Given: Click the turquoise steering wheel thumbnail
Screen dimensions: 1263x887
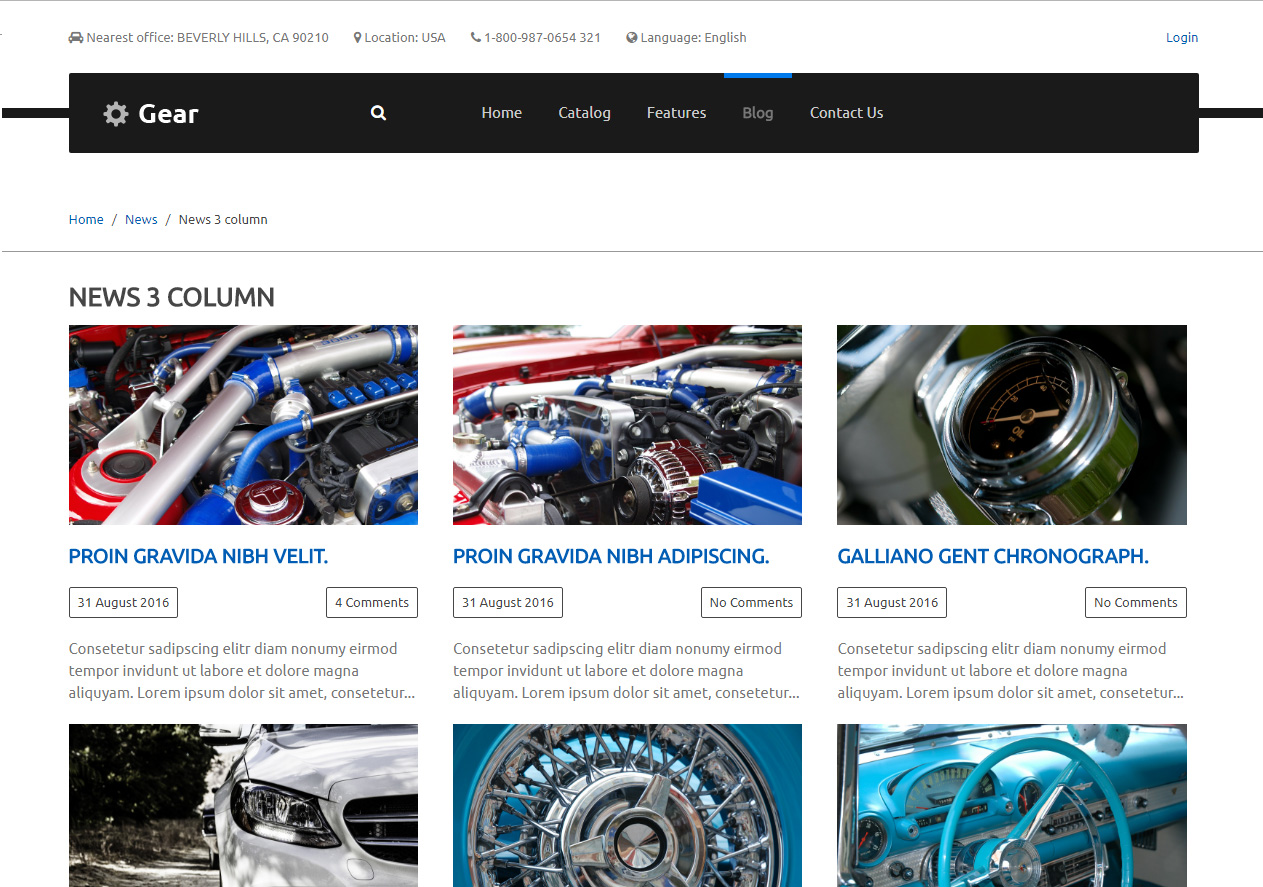Looking at the screenshot, I should 1011,805.
